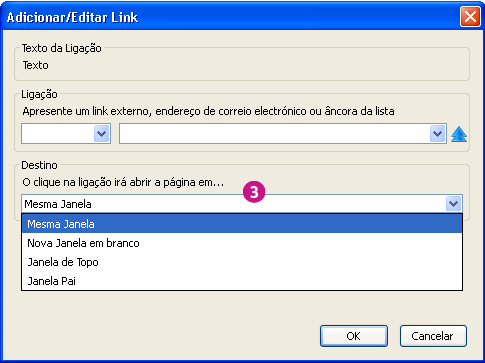Viewport: 485px width, 363px height.
Task: Click the Texto da Ligação group label
Action: click(x=62, y=48)
